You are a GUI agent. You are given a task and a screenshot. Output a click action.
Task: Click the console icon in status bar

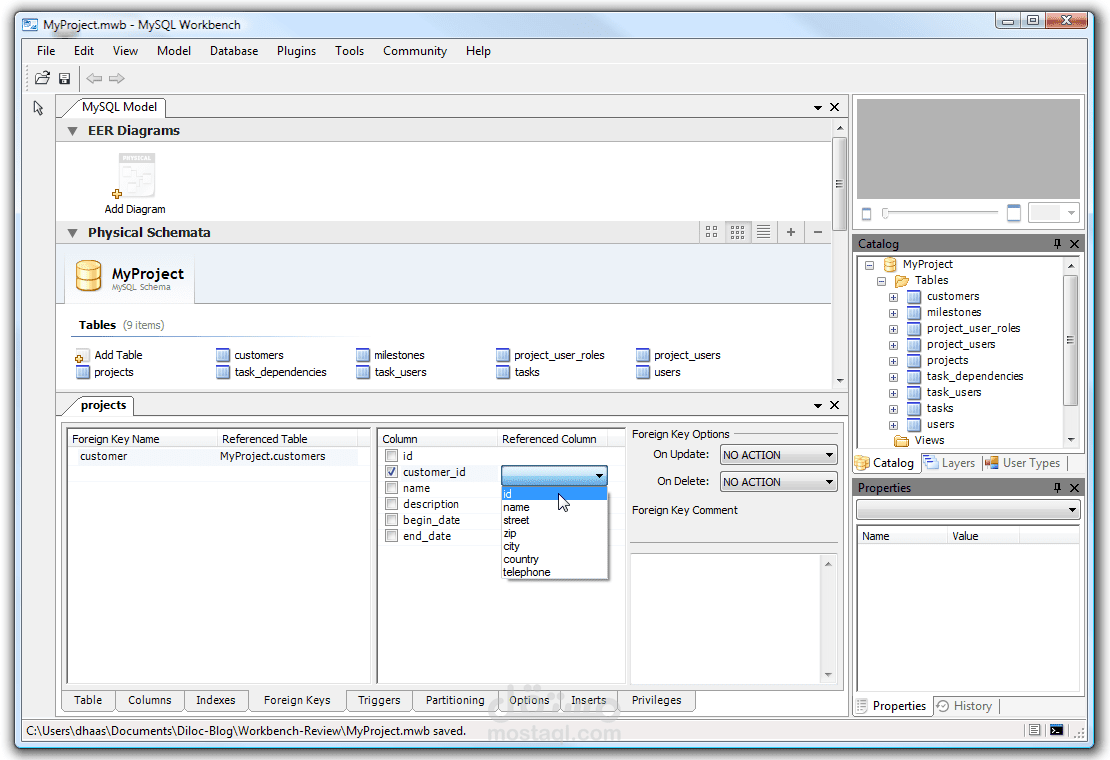pos(1056,730)
